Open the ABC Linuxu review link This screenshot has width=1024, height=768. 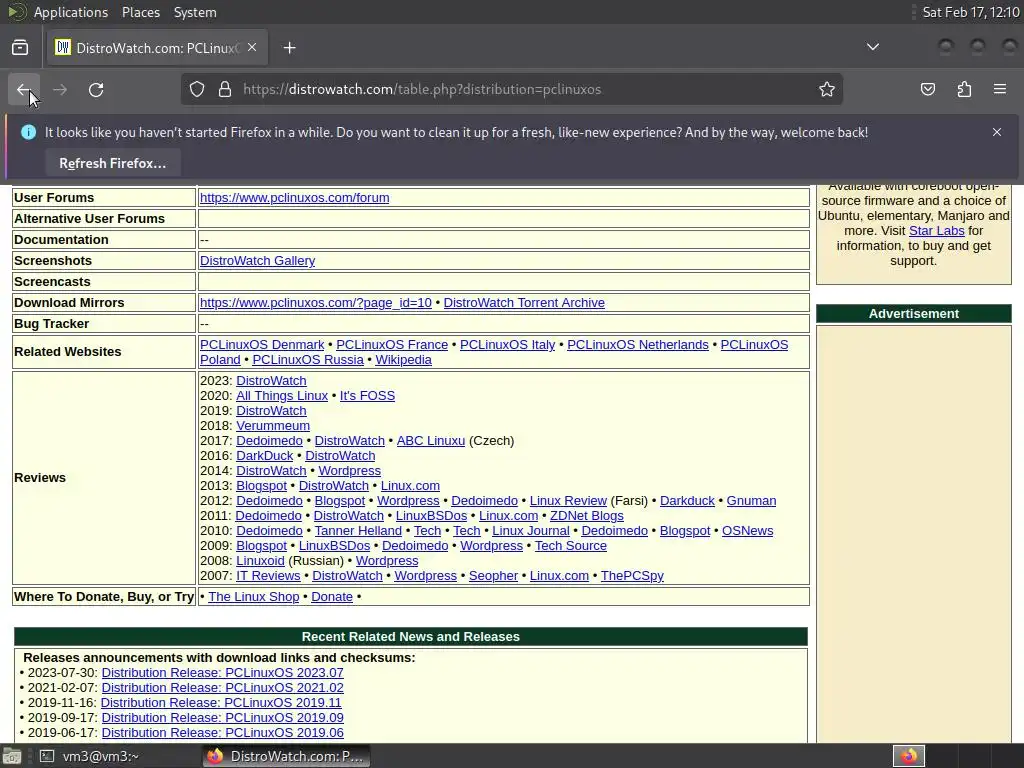click(x=430, y=440)
